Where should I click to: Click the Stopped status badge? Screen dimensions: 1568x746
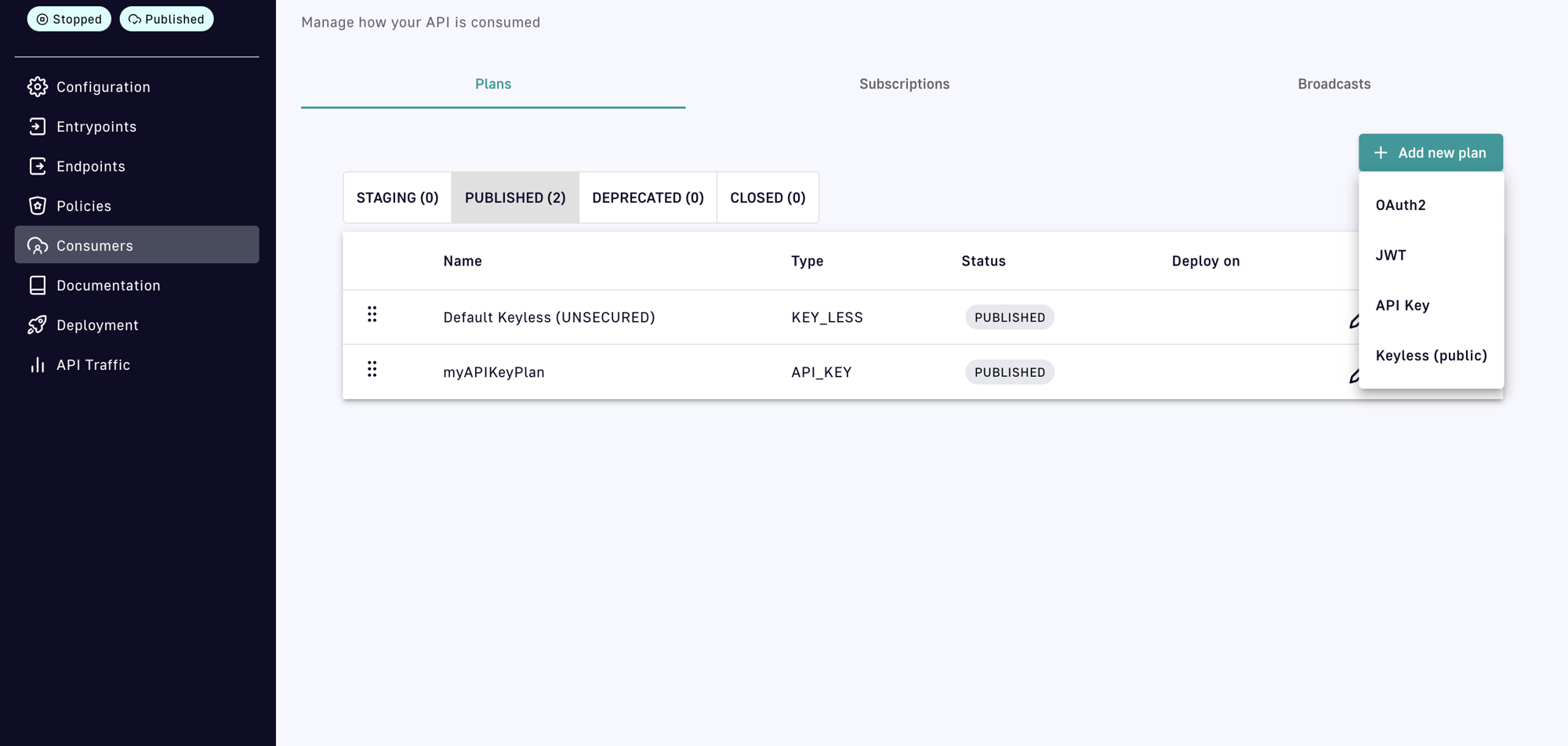tap(69, 19)
